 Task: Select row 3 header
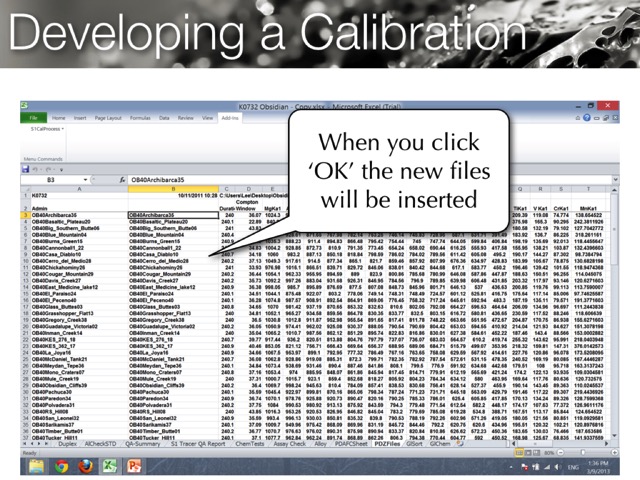coord(25,215)
